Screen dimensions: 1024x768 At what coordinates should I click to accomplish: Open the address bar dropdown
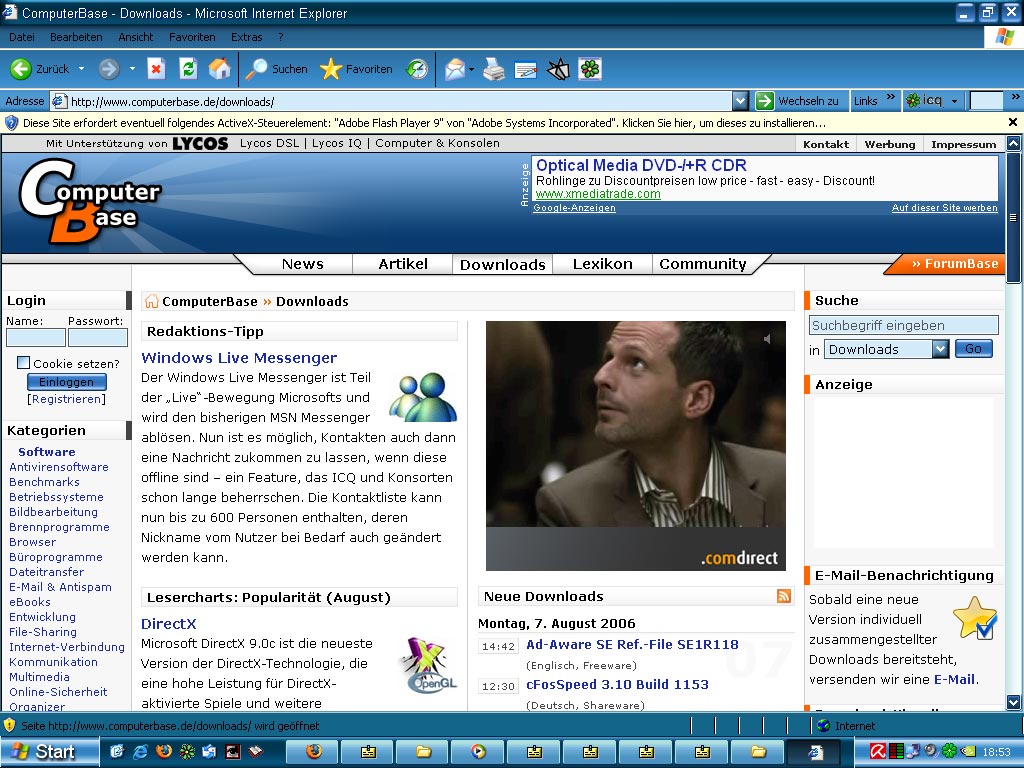click(740, 101)
